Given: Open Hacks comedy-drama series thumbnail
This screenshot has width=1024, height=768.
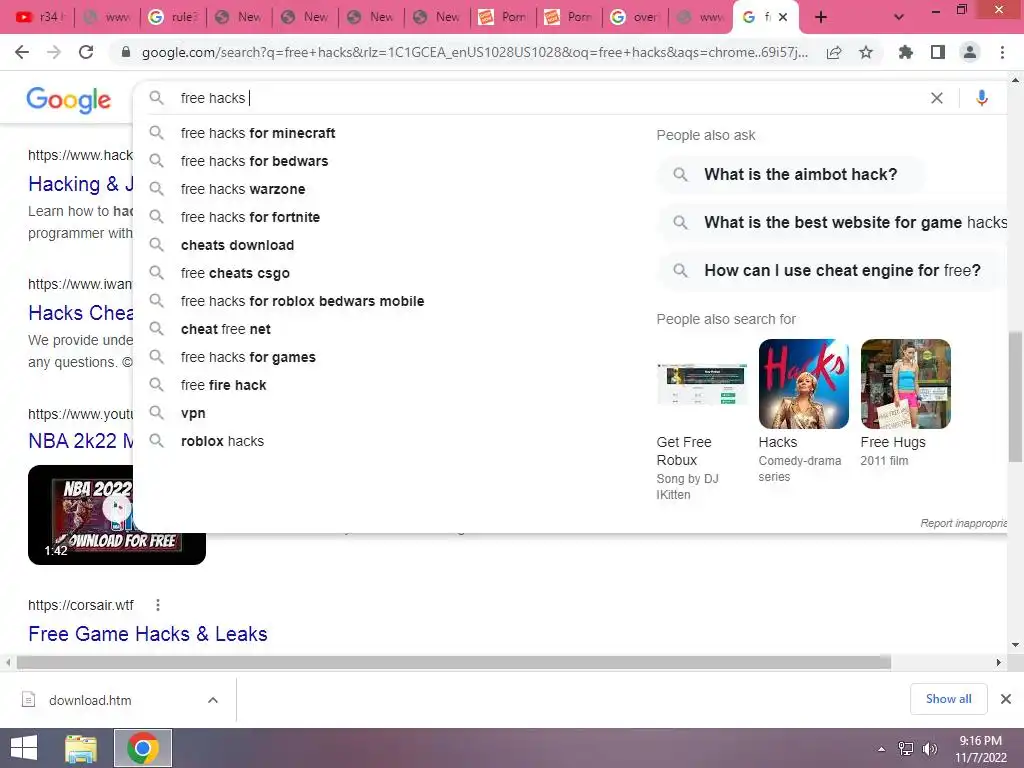Looking at the screenshot, I should (804, 384).
